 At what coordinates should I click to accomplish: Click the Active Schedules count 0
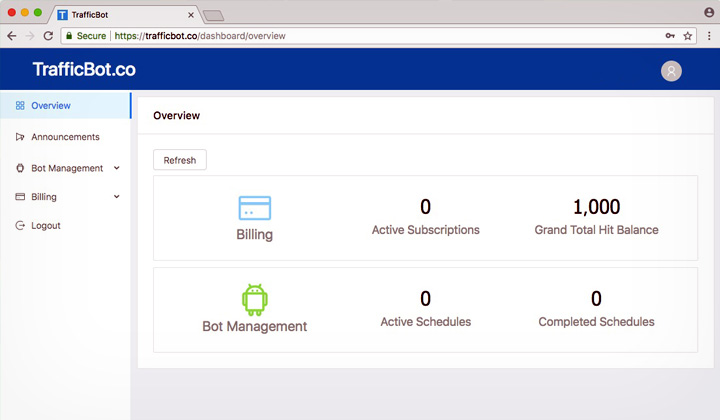click(x=426, y=298)
